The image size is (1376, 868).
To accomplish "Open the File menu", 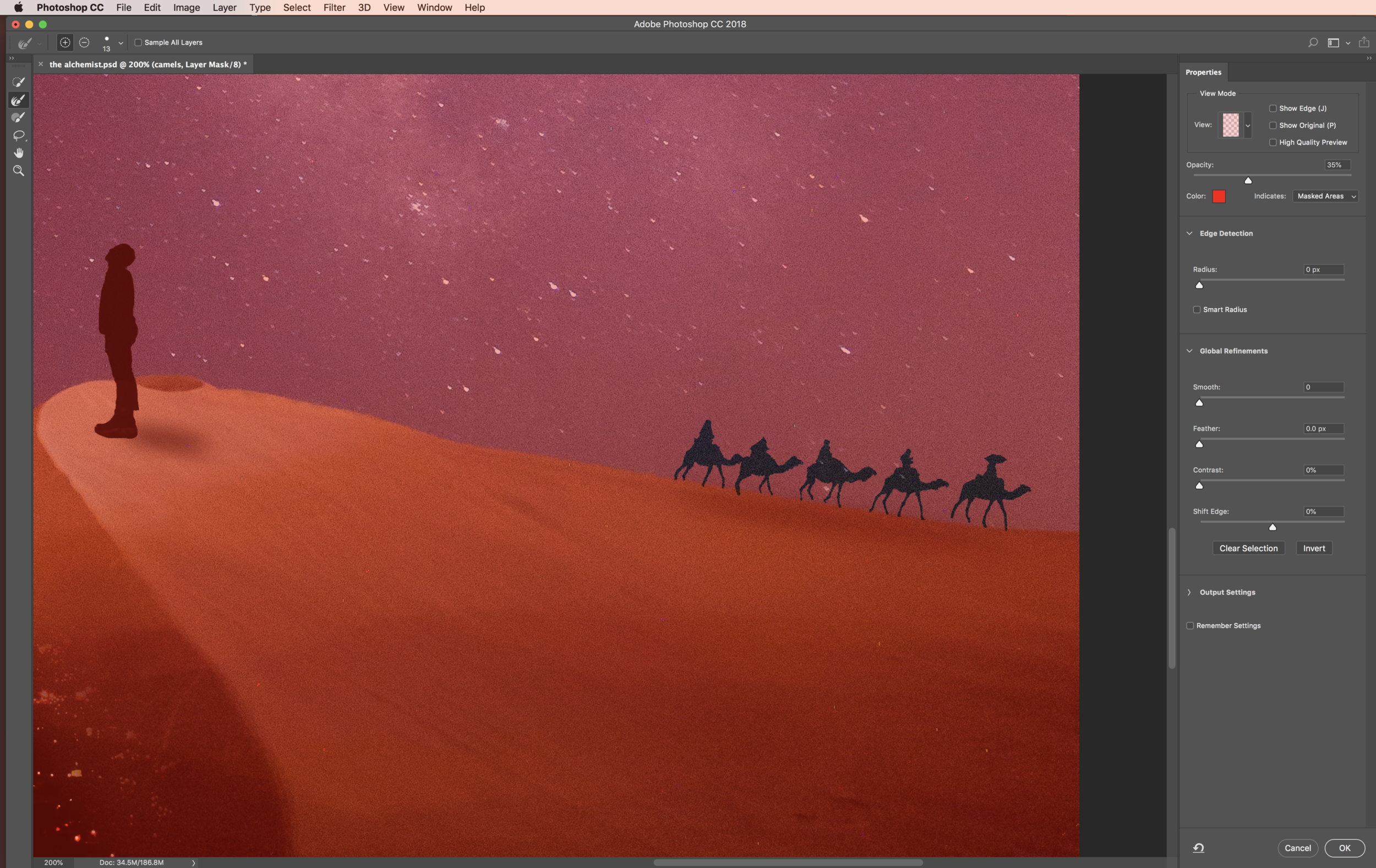I will (x=123, y=7).
